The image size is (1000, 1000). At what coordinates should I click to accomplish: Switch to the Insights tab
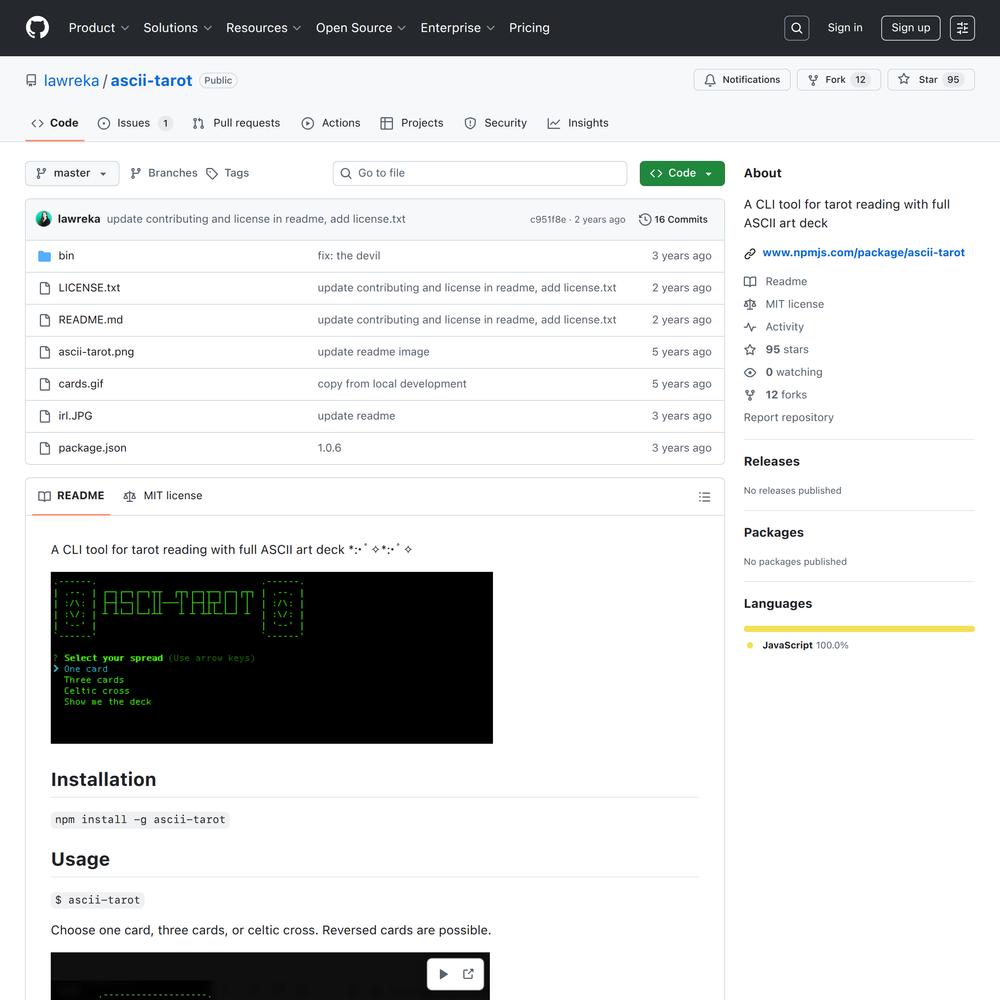578,123
